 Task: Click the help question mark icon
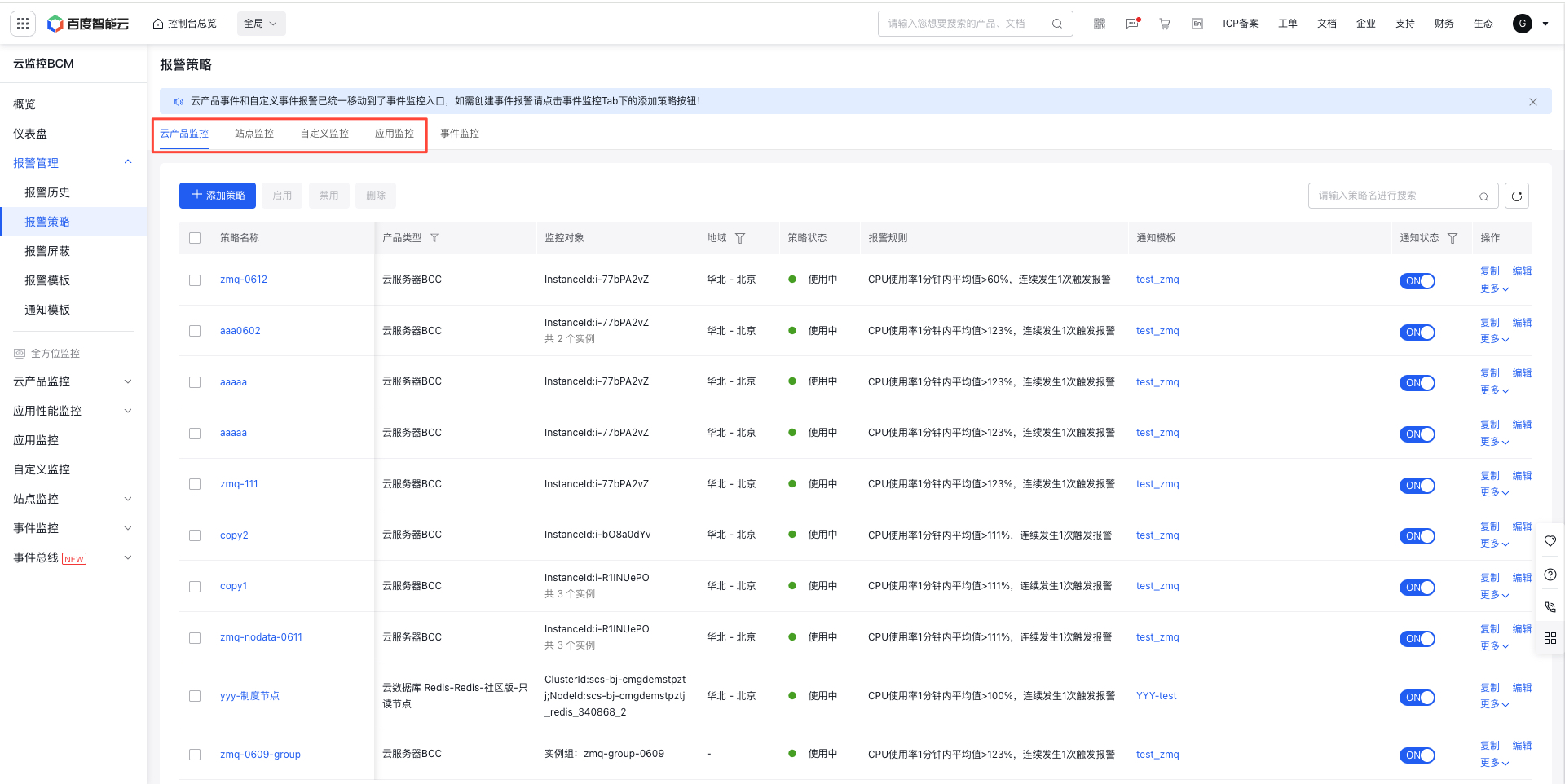pos(1550,575)
